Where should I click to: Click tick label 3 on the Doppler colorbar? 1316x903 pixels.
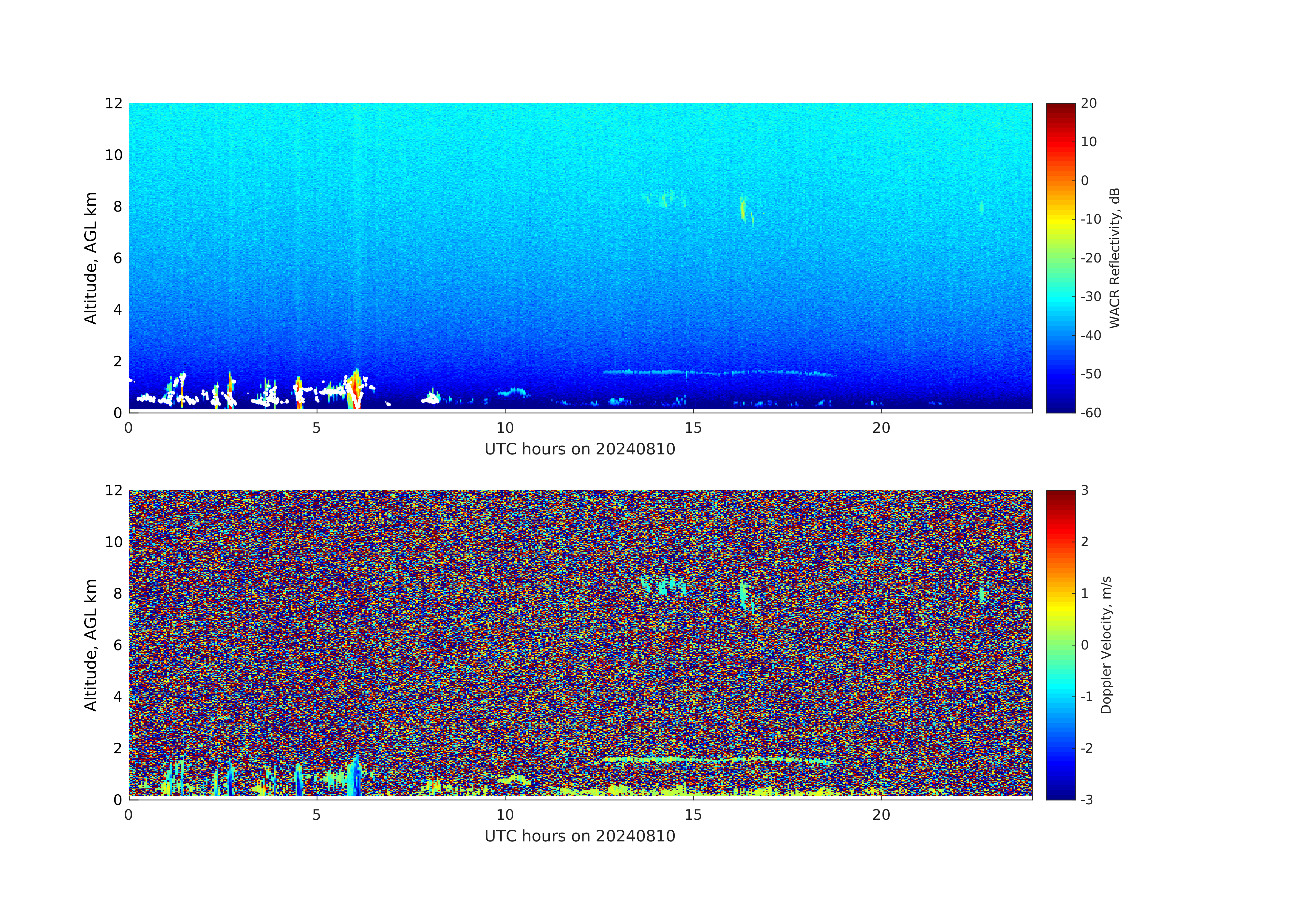click(1084, 490)
